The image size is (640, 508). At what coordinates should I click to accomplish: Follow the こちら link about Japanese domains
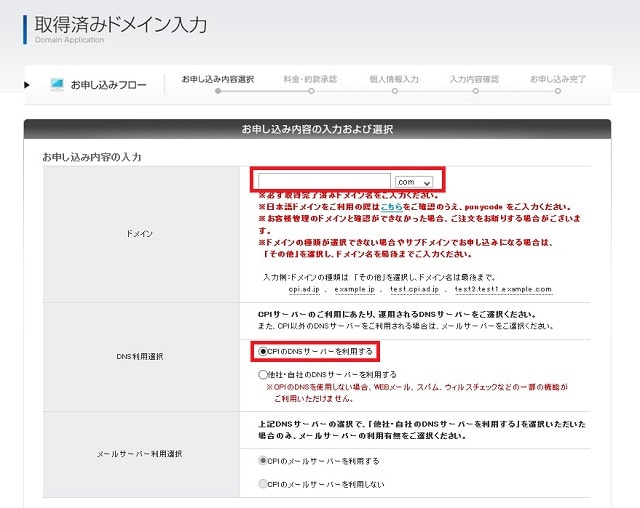[392, 206]
